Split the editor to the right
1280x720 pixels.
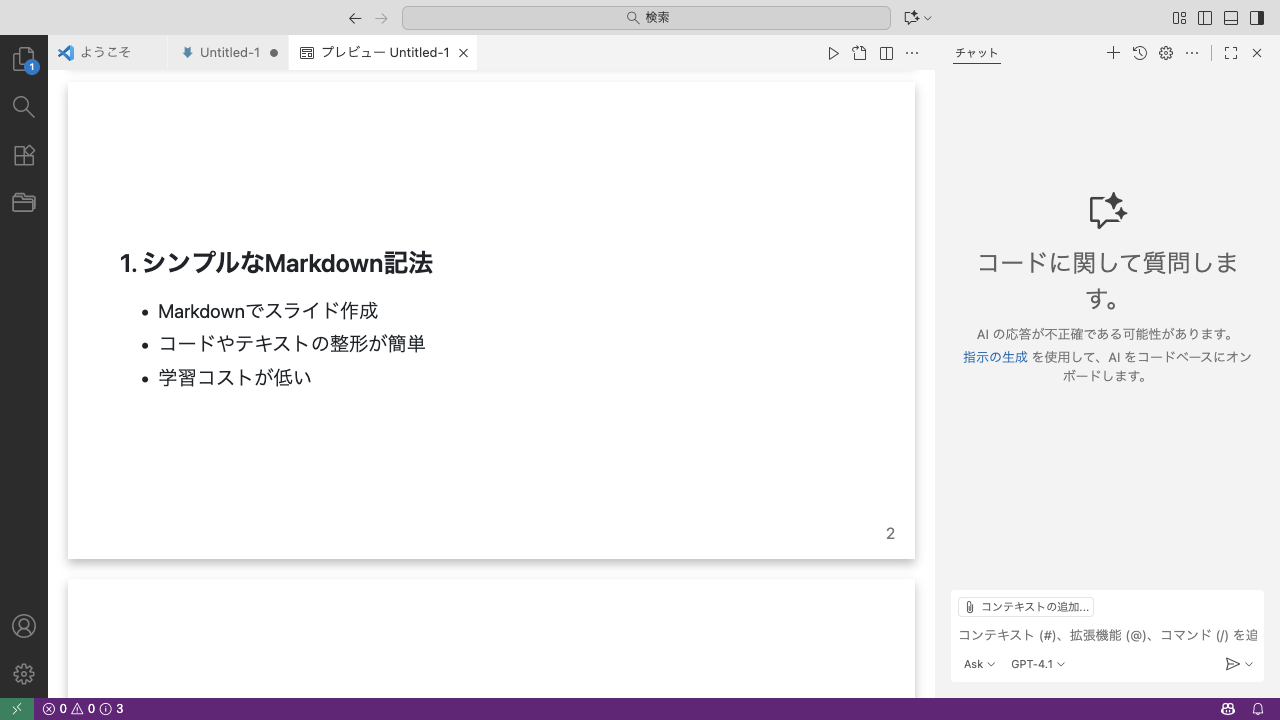(x=886, y=53)
